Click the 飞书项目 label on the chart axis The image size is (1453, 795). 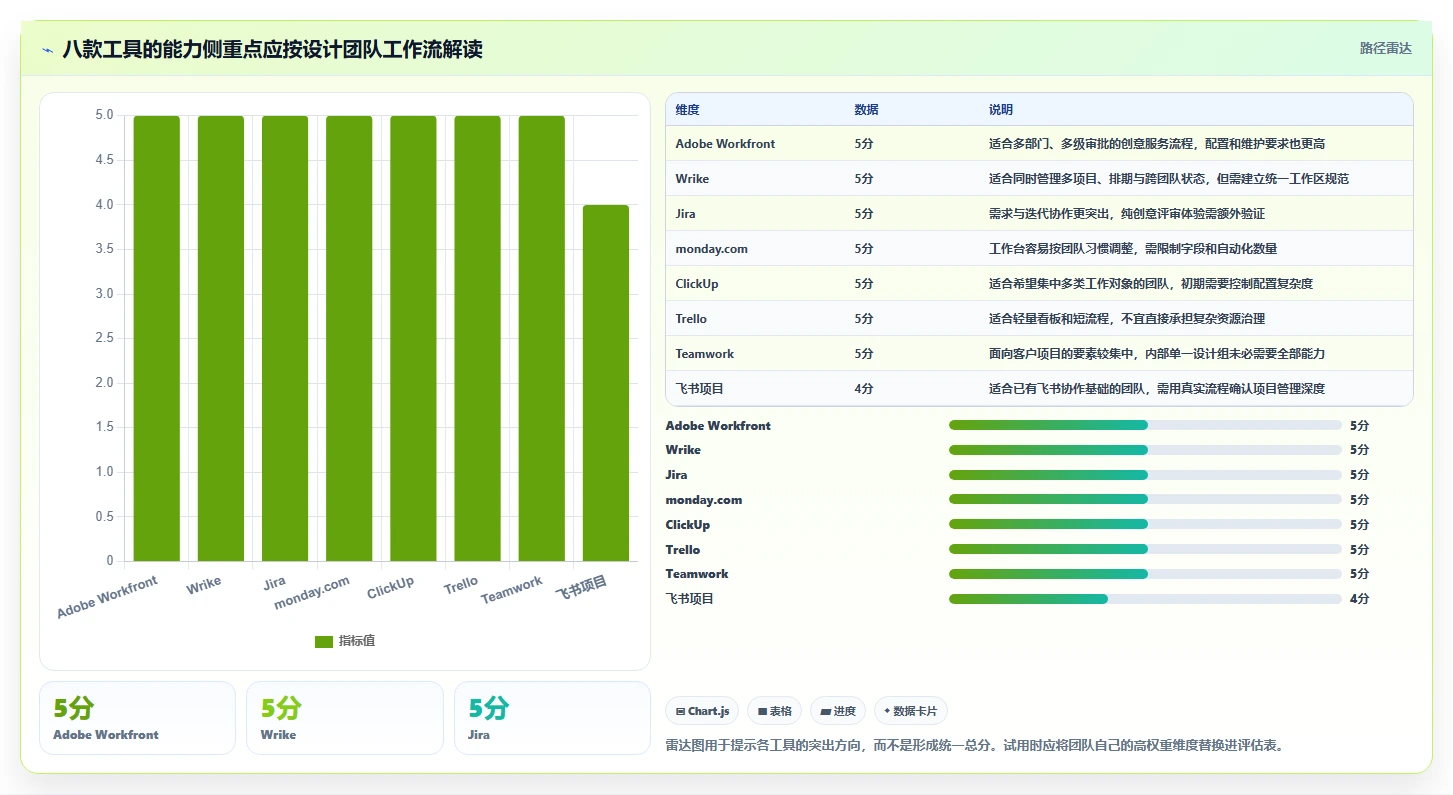582,588
